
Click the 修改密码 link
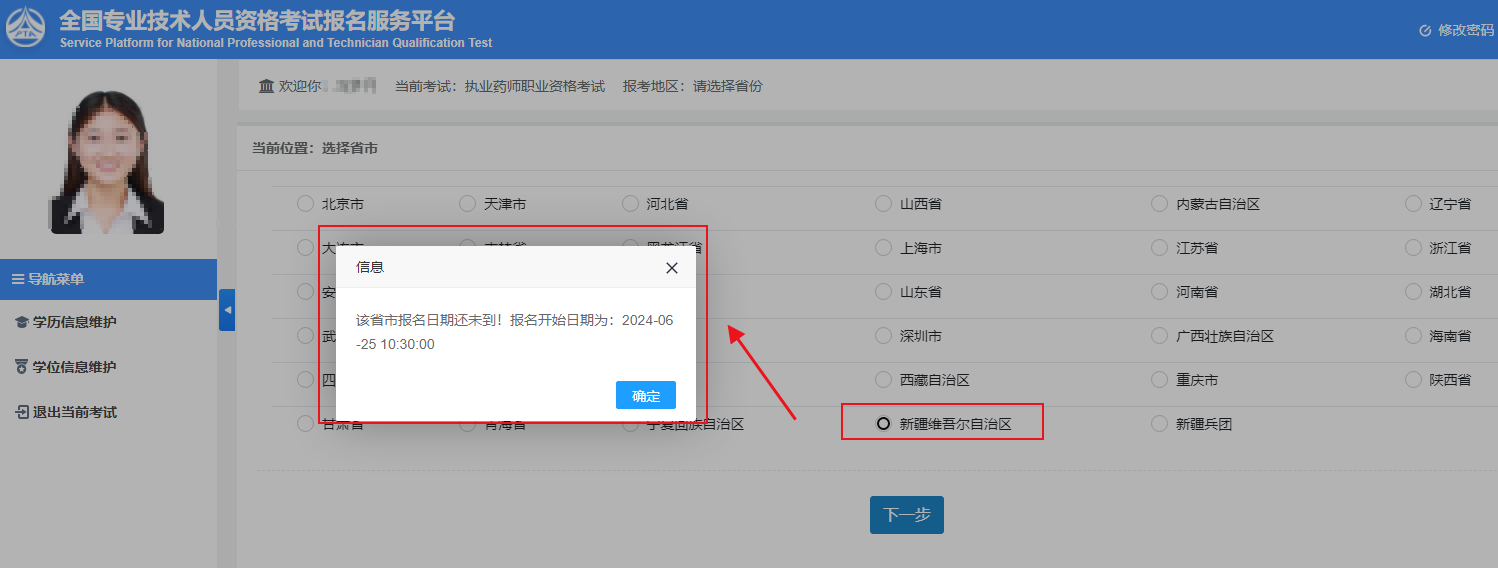point(1465,31)
